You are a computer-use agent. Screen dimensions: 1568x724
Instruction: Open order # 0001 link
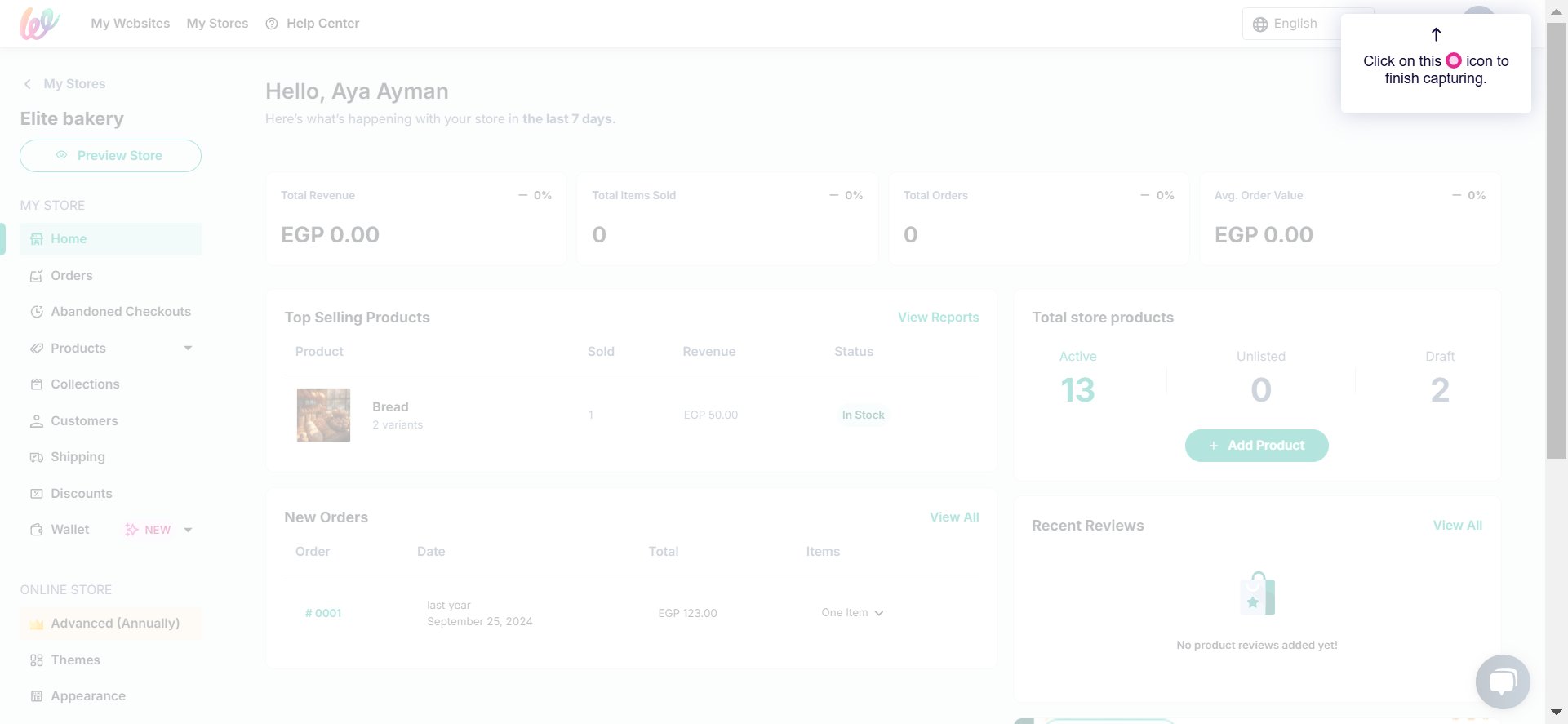(323, 613)
